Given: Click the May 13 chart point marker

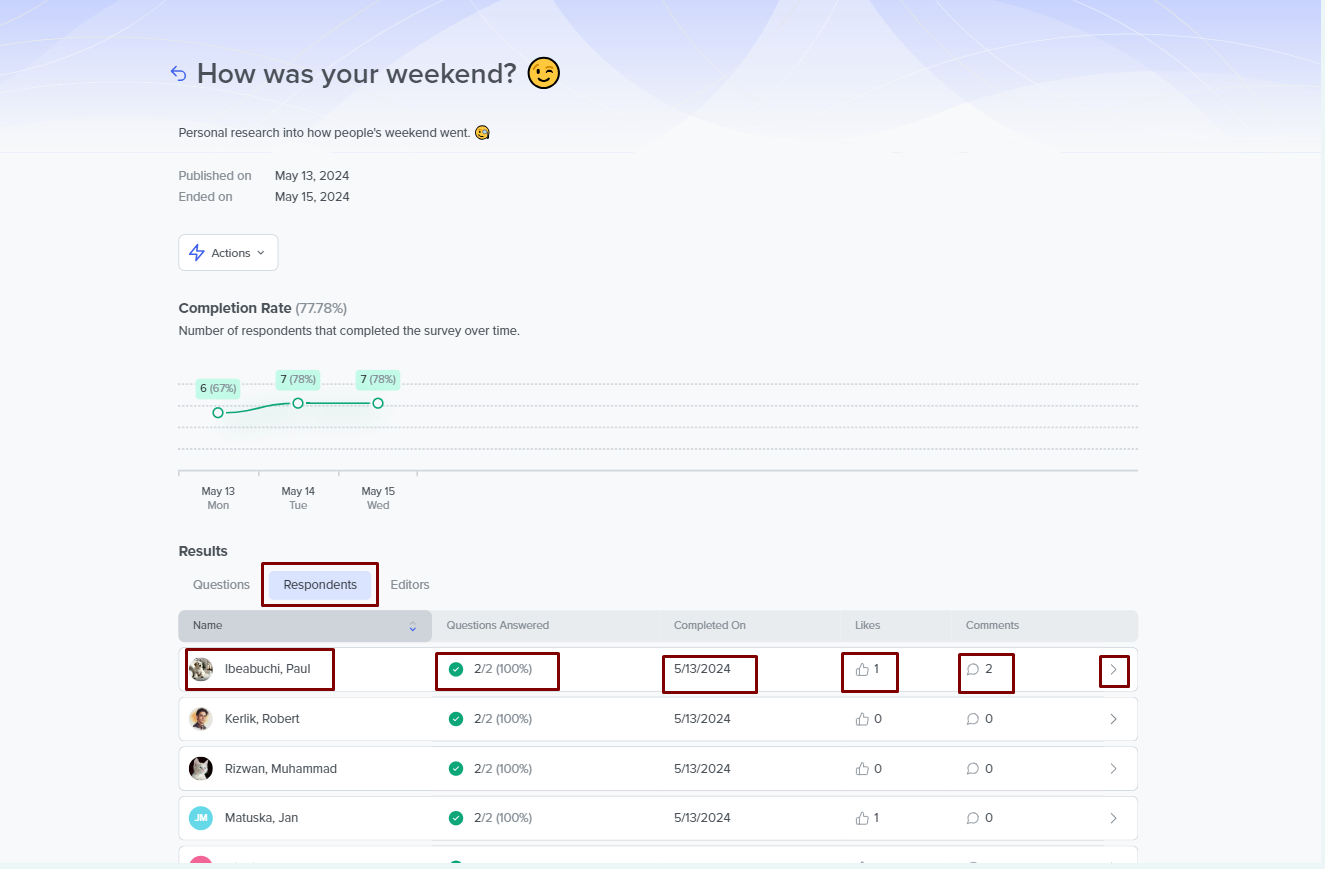Looking at the screenshot, I should pyautogui.click(x=218, y=412).
